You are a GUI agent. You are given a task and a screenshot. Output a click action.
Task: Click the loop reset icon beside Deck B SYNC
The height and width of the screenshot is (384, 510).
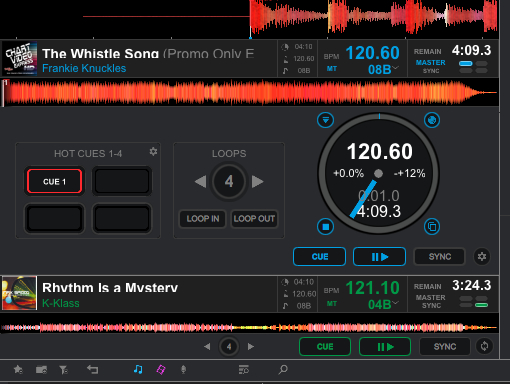(484, 346)
